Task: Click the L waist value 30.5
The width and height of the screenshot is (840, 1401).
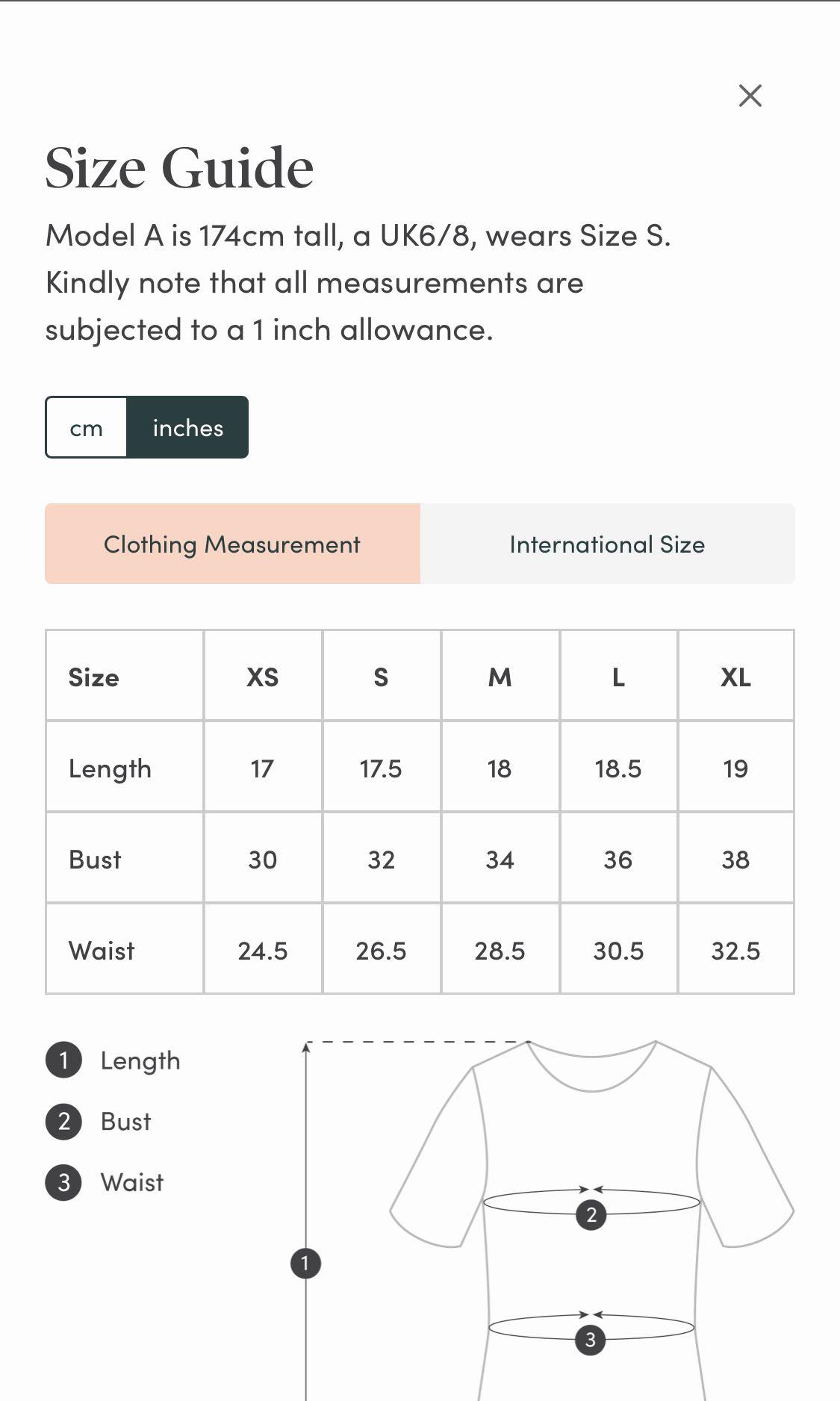Action: point(618,951)
